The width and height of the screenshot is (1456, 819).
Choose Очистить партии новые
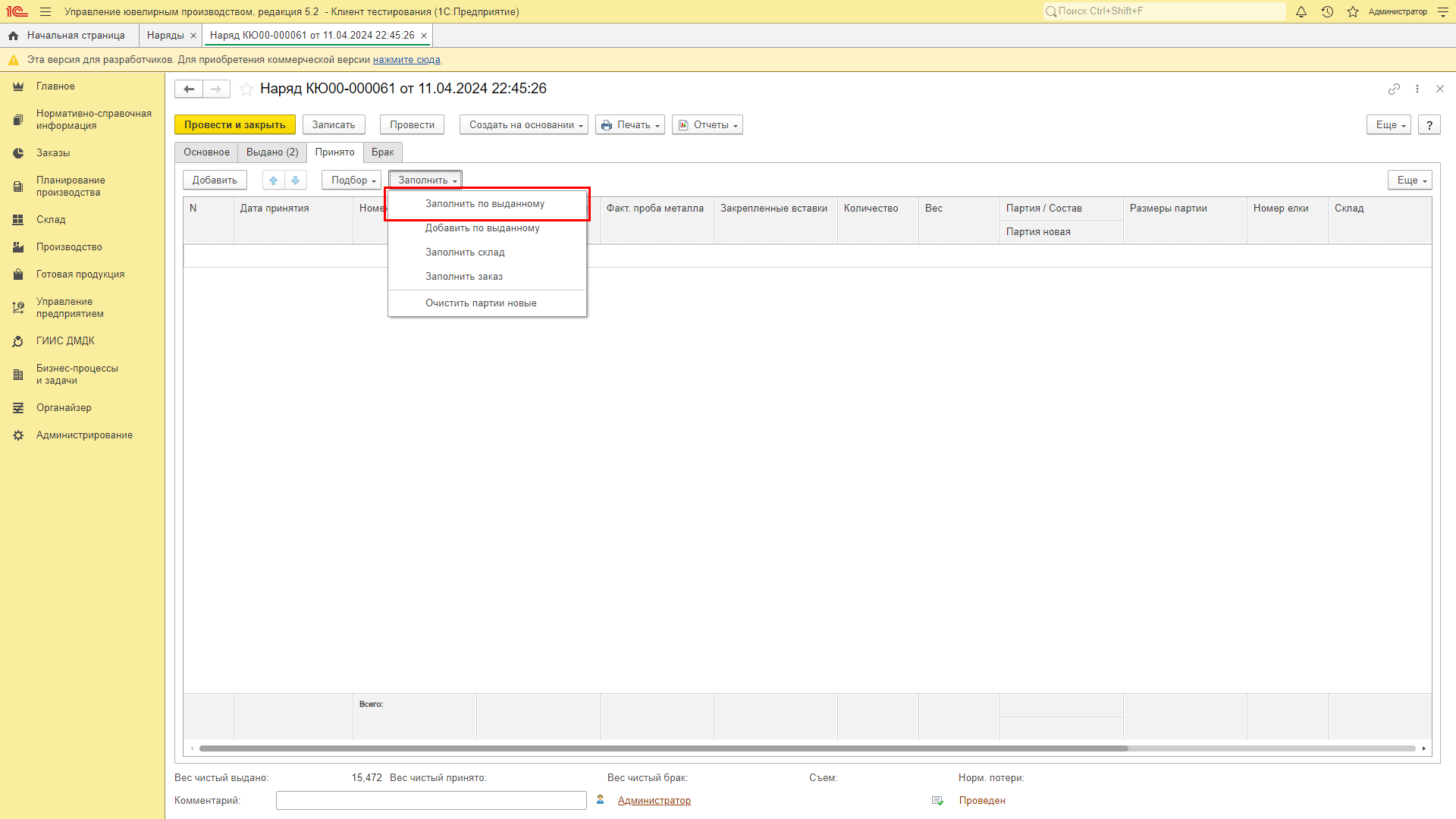(487, 303)
